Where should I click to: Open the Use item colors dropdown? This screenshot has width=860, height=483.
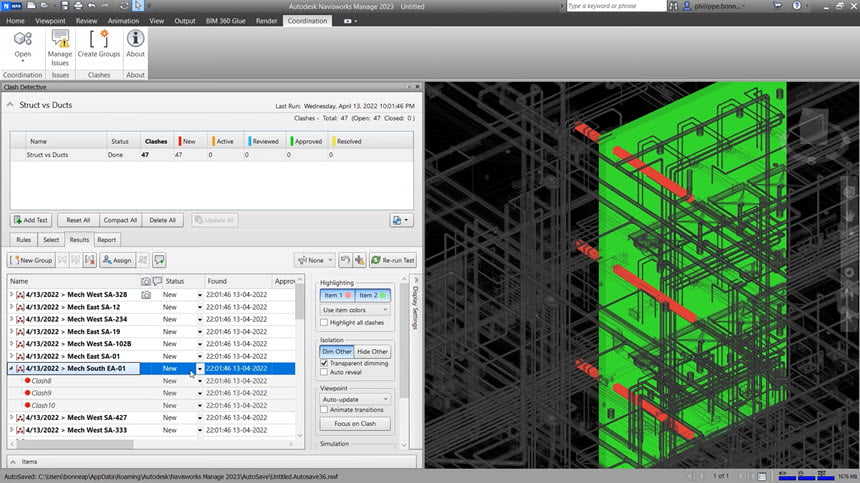coord(355,310)
